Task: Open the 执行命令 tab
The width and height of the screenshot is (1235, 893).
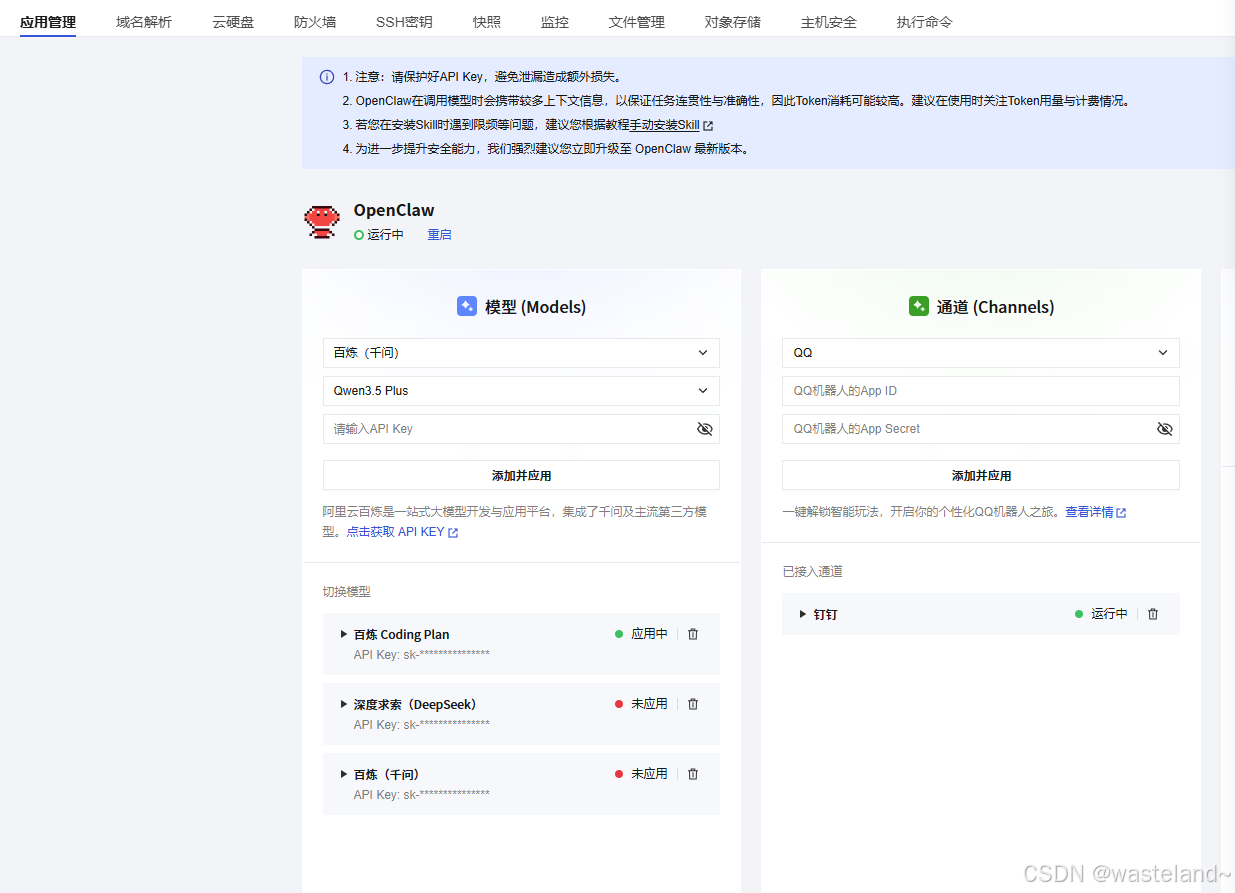Action: [x=925, y=22]
